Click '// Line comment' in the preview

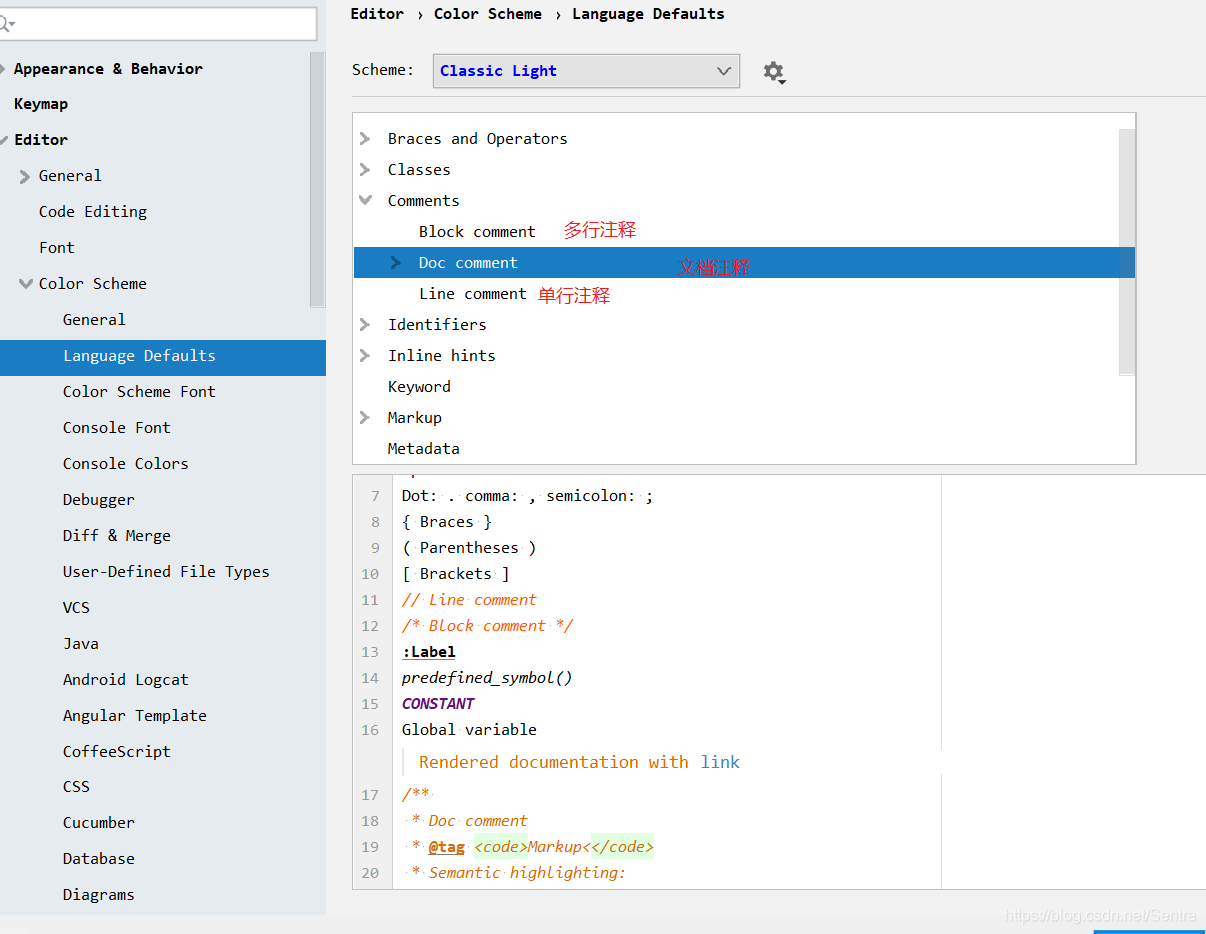(469, 600)
